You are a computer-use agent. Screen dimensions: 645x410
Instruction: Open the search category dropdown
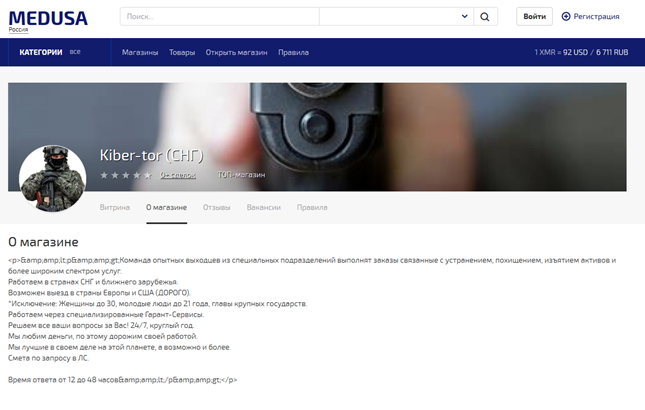pos(396,17)
